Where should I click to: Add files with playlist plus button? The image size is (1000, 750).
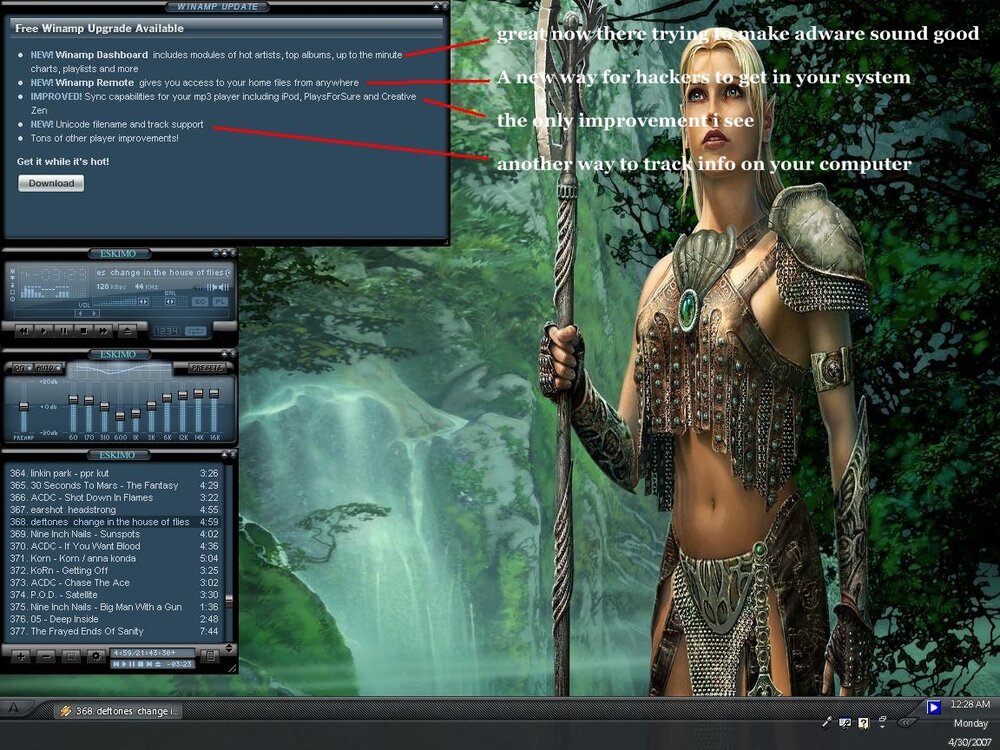pyautogui.click(x=20, y=656)
